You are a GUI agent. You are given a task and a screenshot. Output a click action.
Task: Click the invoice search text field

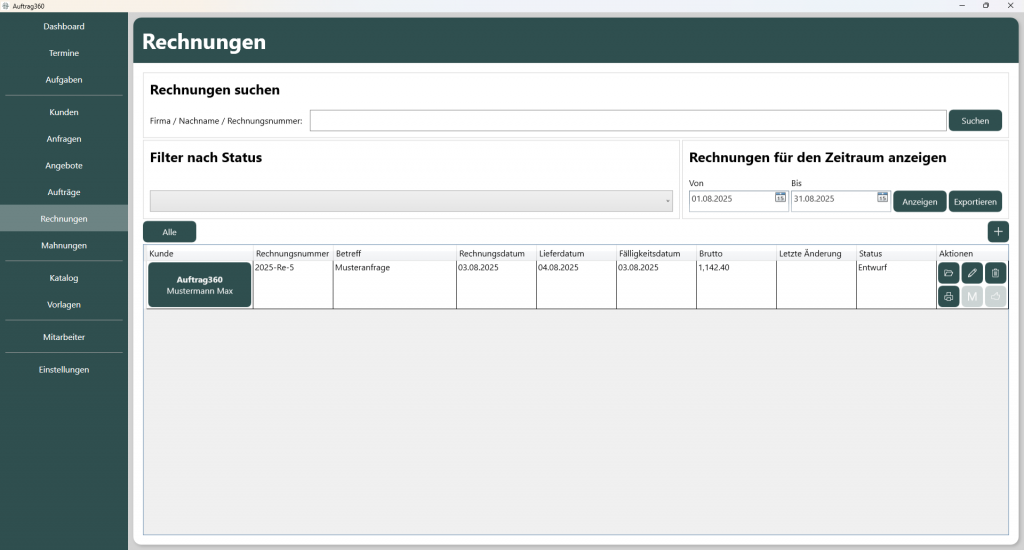627,121
